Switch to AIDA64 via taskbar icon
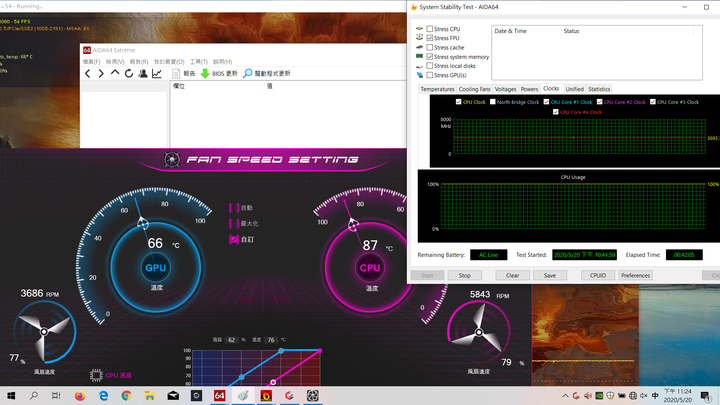720x405 pixels. [x=219, y=396]
